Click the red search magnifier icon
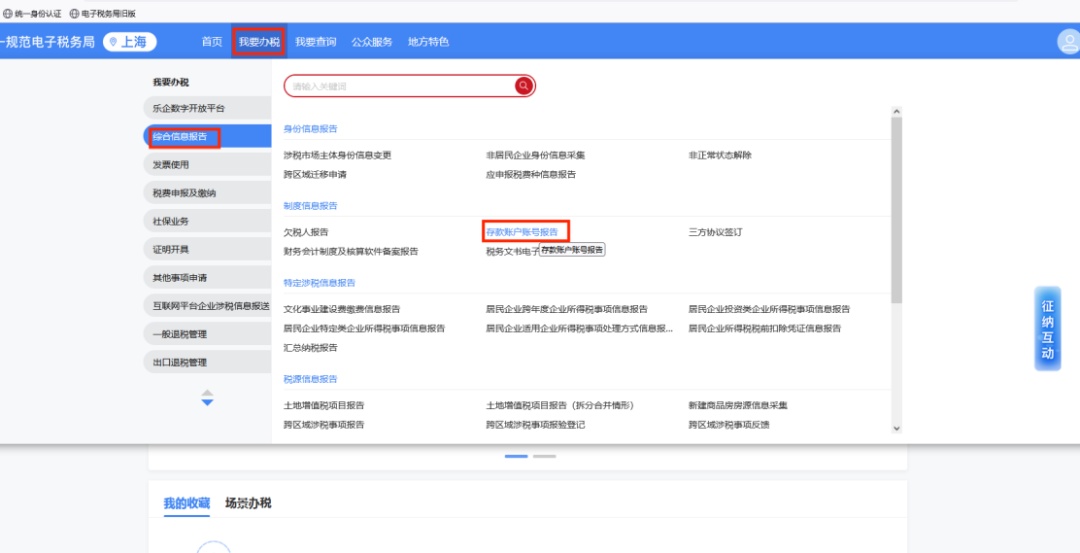This screenshot has height=553, width=1080. click(x=523, y=86)
